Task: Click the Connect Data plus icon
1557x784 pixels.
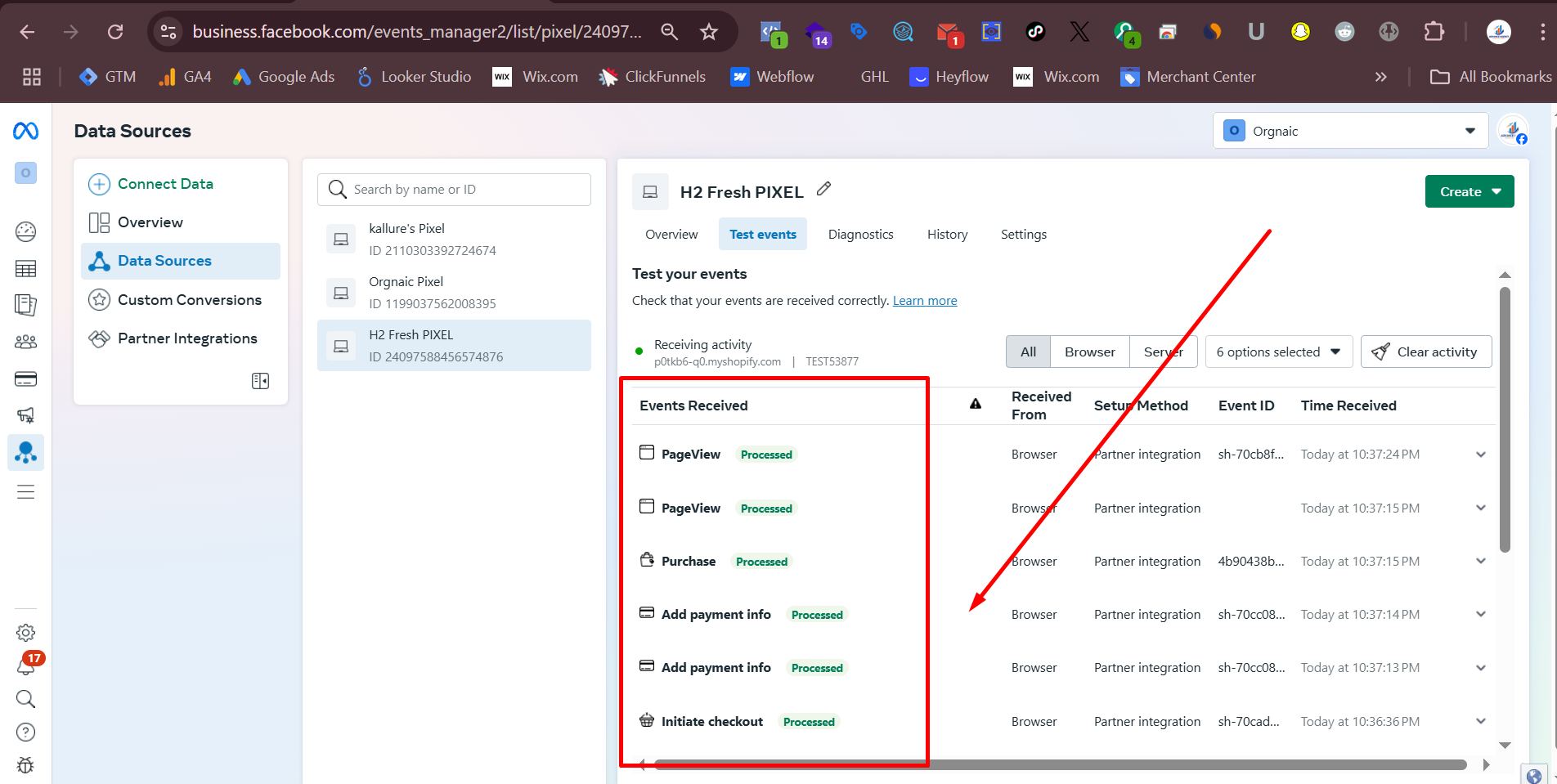Action: [99, 184]
